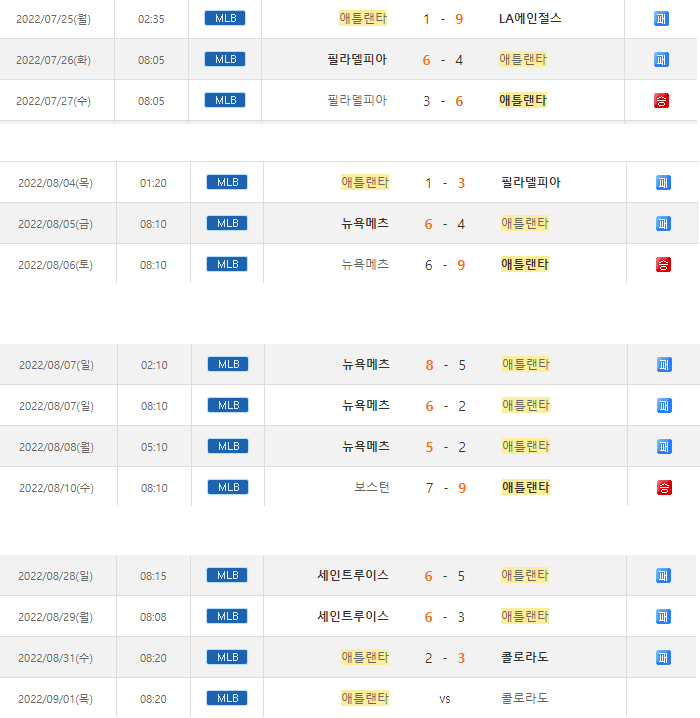Screen dimensions: 700x718
Task: Open the 보스턴 team link
Action: 372,487
